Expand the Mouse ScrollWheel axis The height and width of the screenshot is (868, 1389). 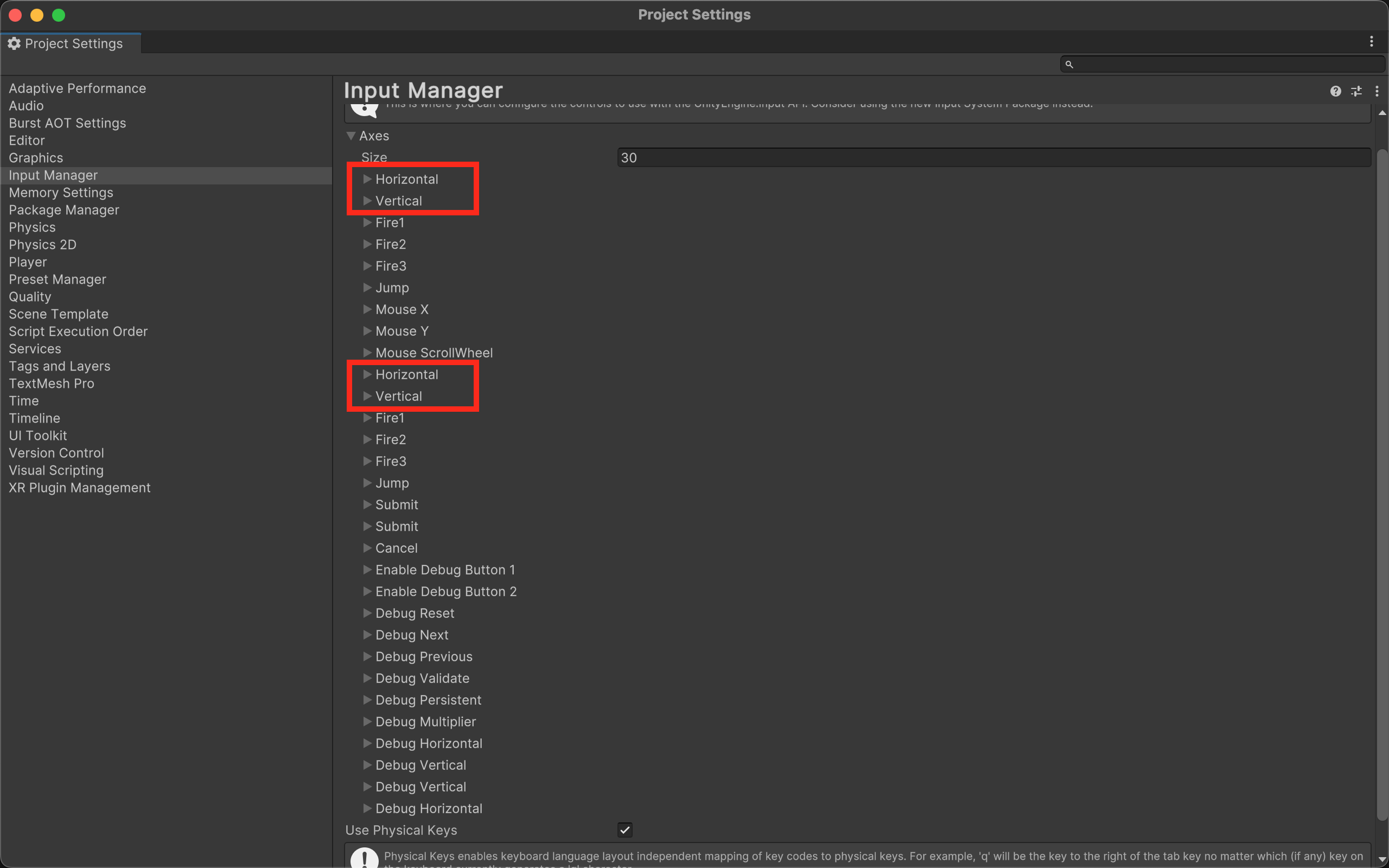point(367,352)
